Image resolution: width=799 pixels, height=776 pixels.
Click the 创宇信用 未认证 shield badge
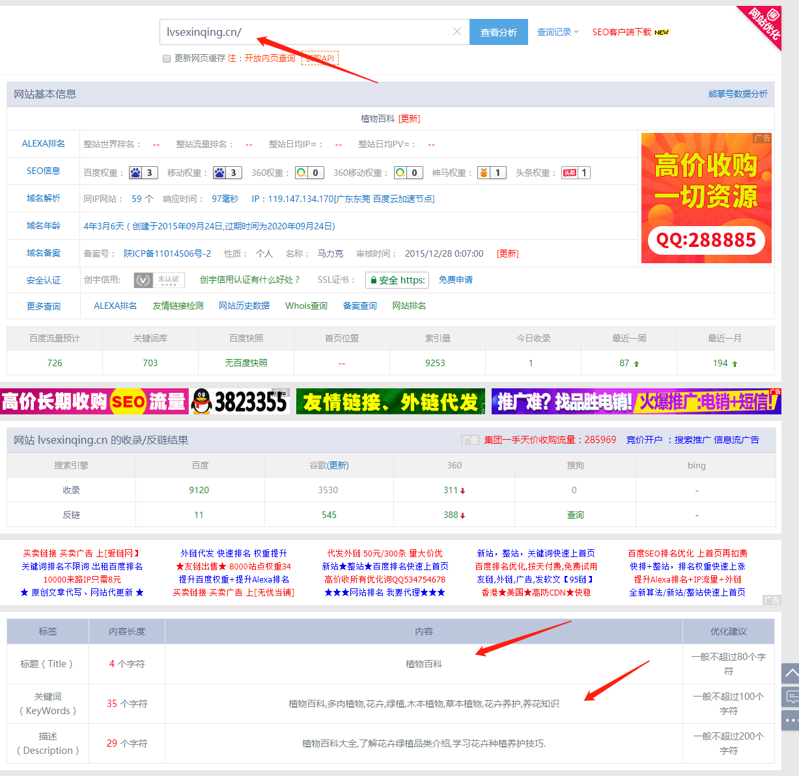pyautogui.click(x=159, y=280)
